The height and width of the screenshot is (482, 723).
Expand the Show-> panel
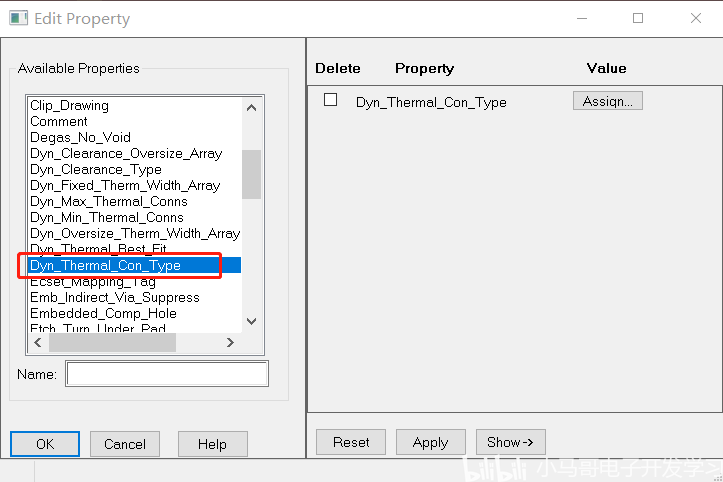tap(510, 442)
